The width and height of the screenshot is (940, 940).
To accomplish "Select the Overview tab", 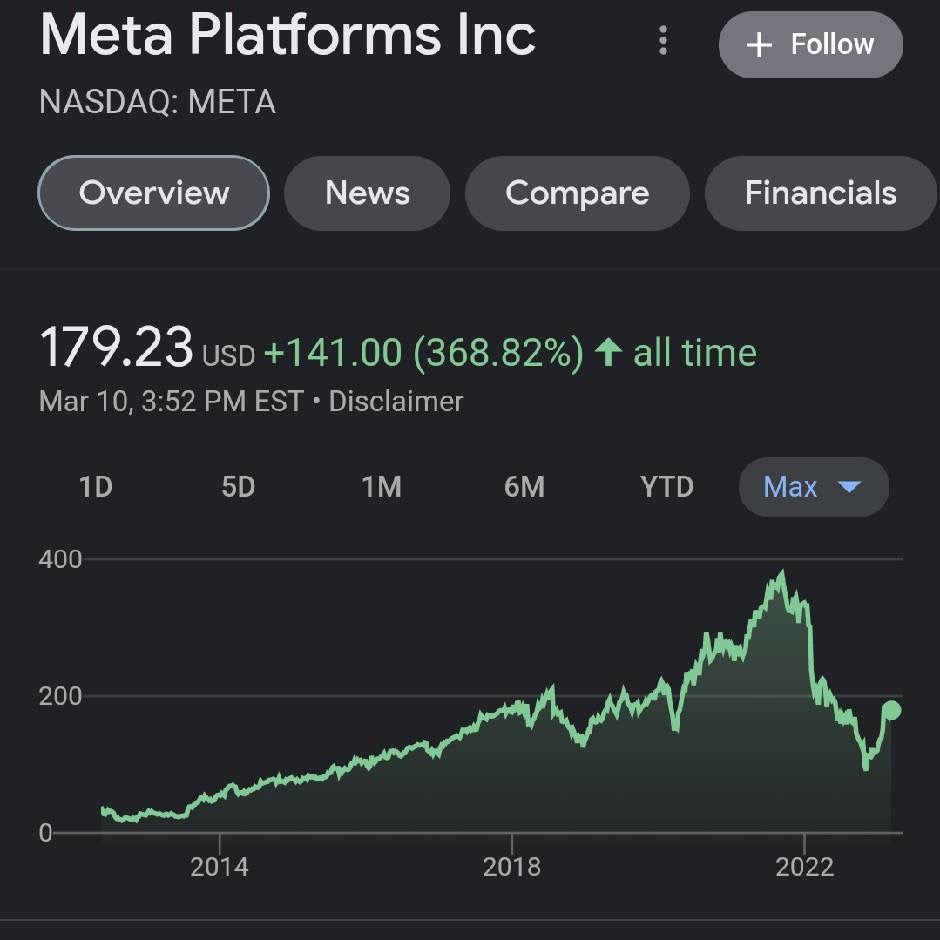I will pyautogui.click(x=152, y=193).
